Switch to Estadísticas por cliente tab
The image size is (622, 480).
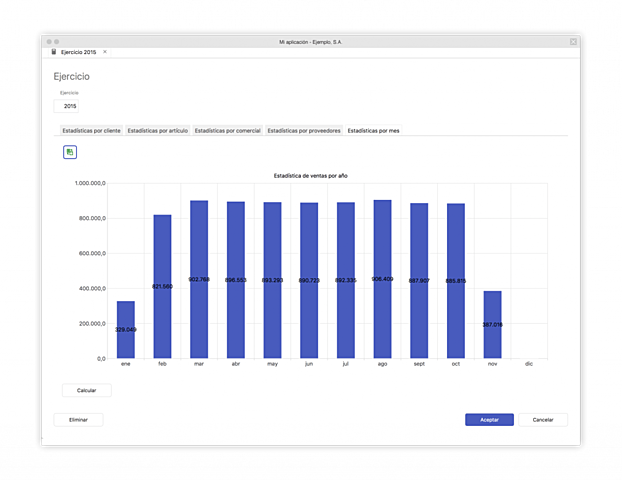click(x=91, y=131)
